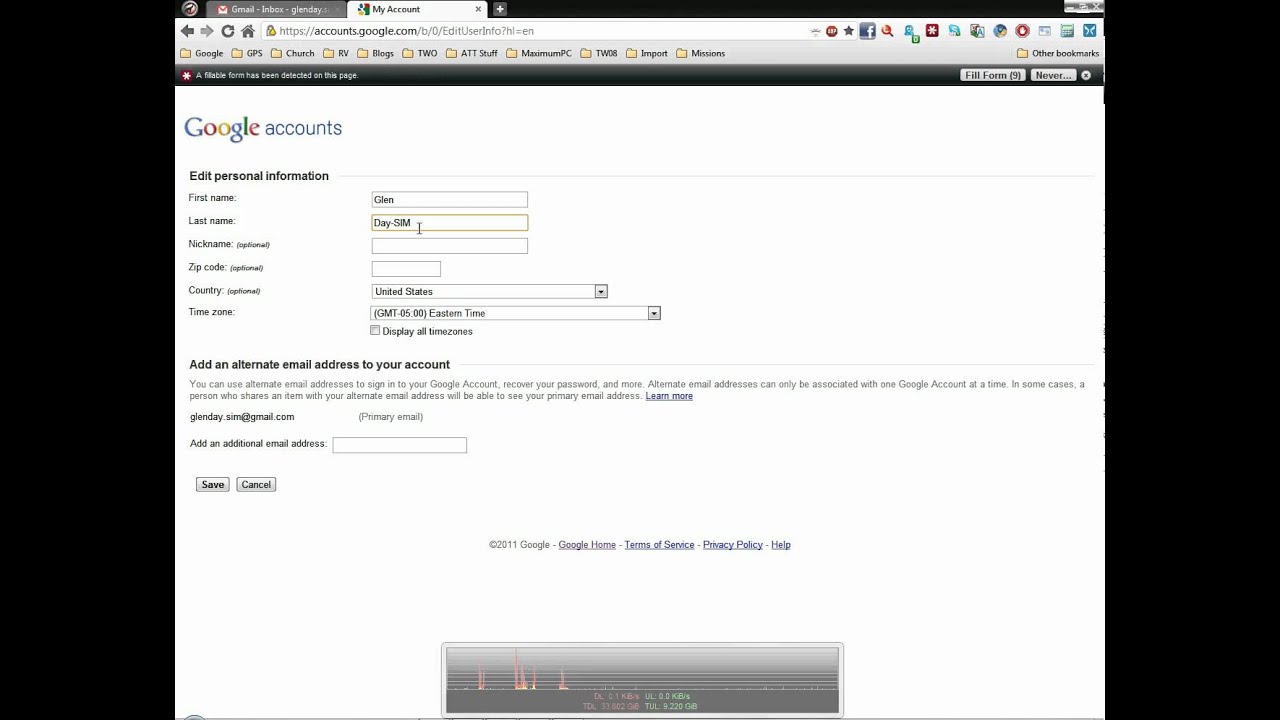
Task: Click the Fill Form (9) button
Action: pyautogui.click(x=993, y=75)
